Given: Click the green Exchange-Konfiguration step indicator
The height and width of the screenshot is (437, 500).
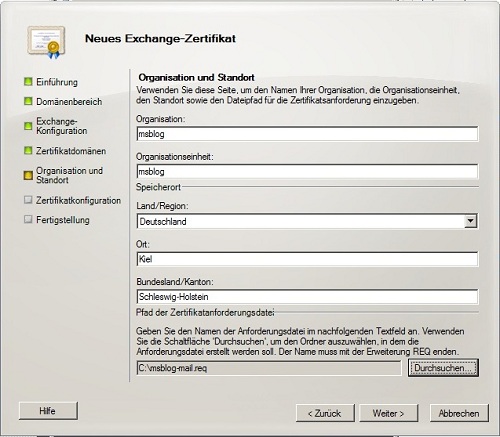Looking at the screenshot, I should 28,126.
